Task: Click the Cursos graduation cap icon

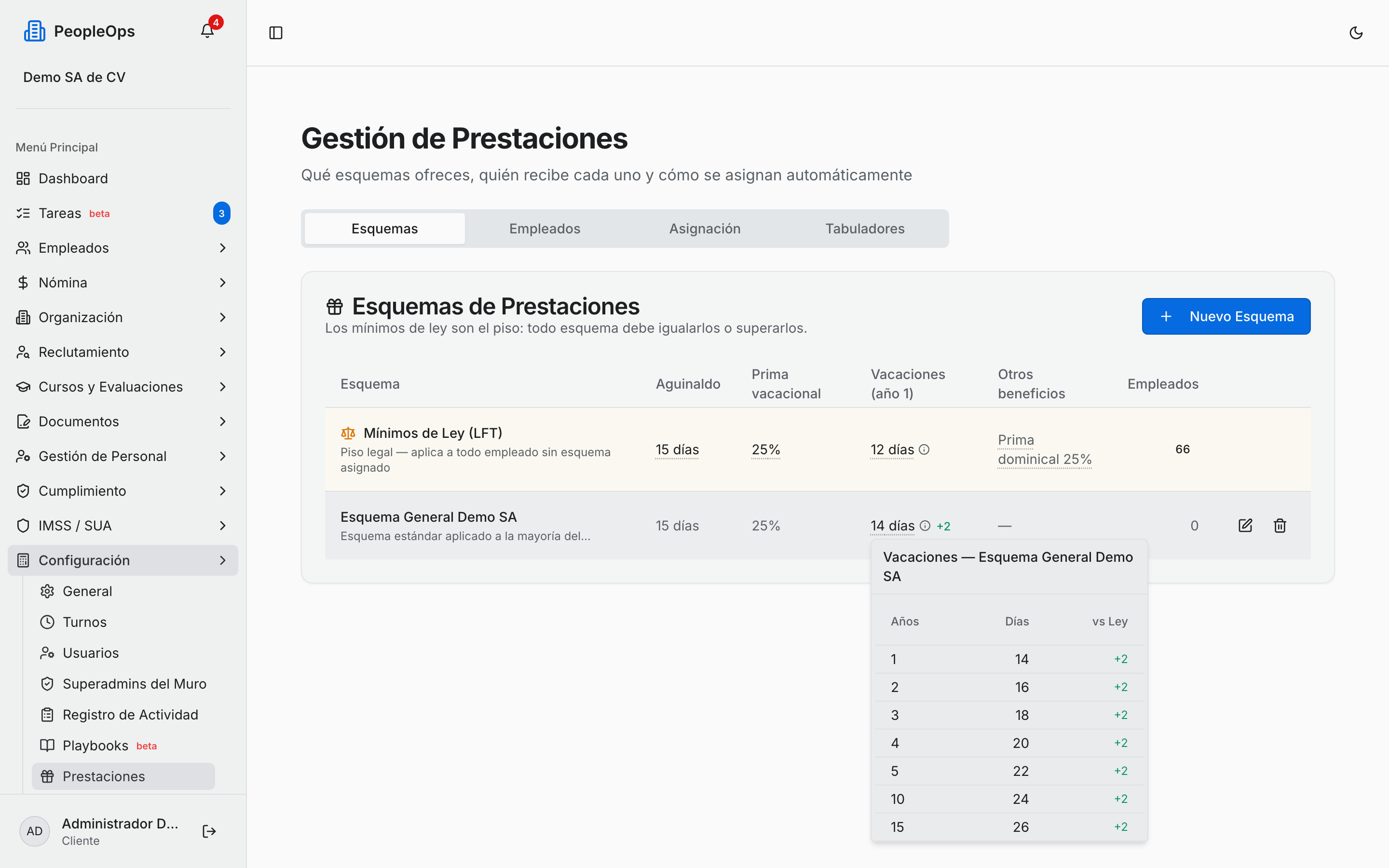Action: coord(23,387)
